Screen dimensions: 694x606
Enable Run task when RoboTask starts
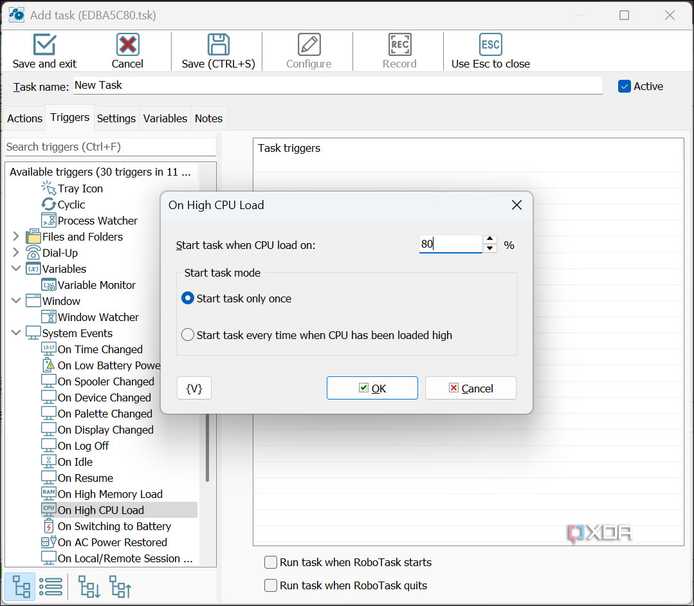pos(270,562)
